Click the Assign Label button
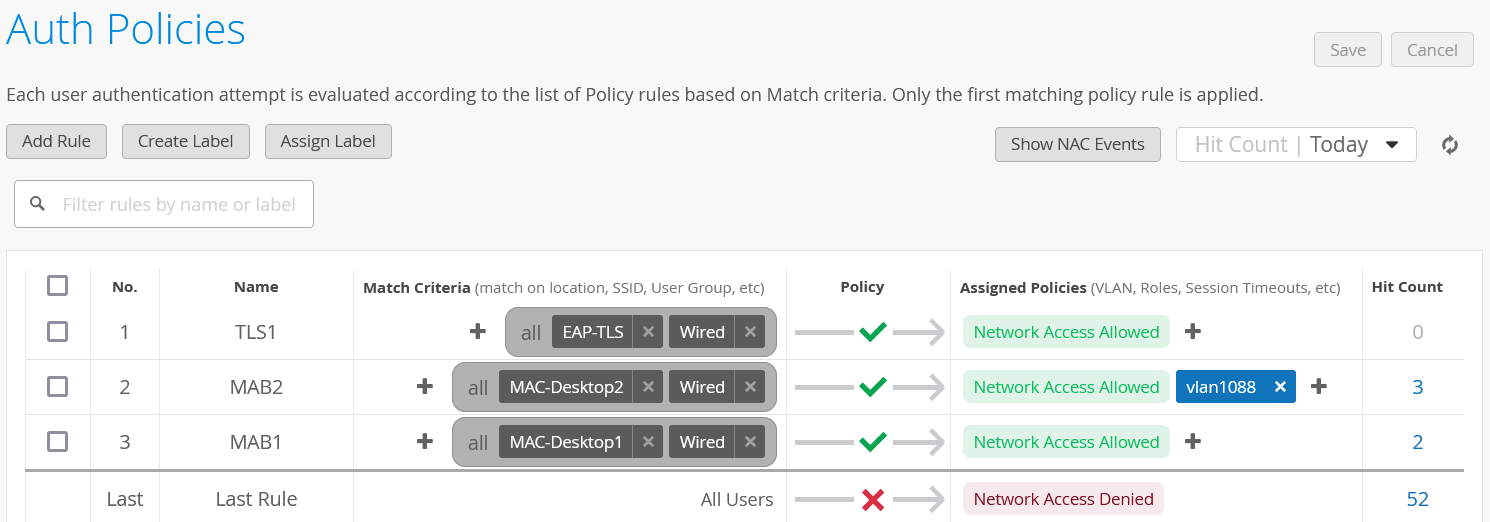 click(328, 142)
